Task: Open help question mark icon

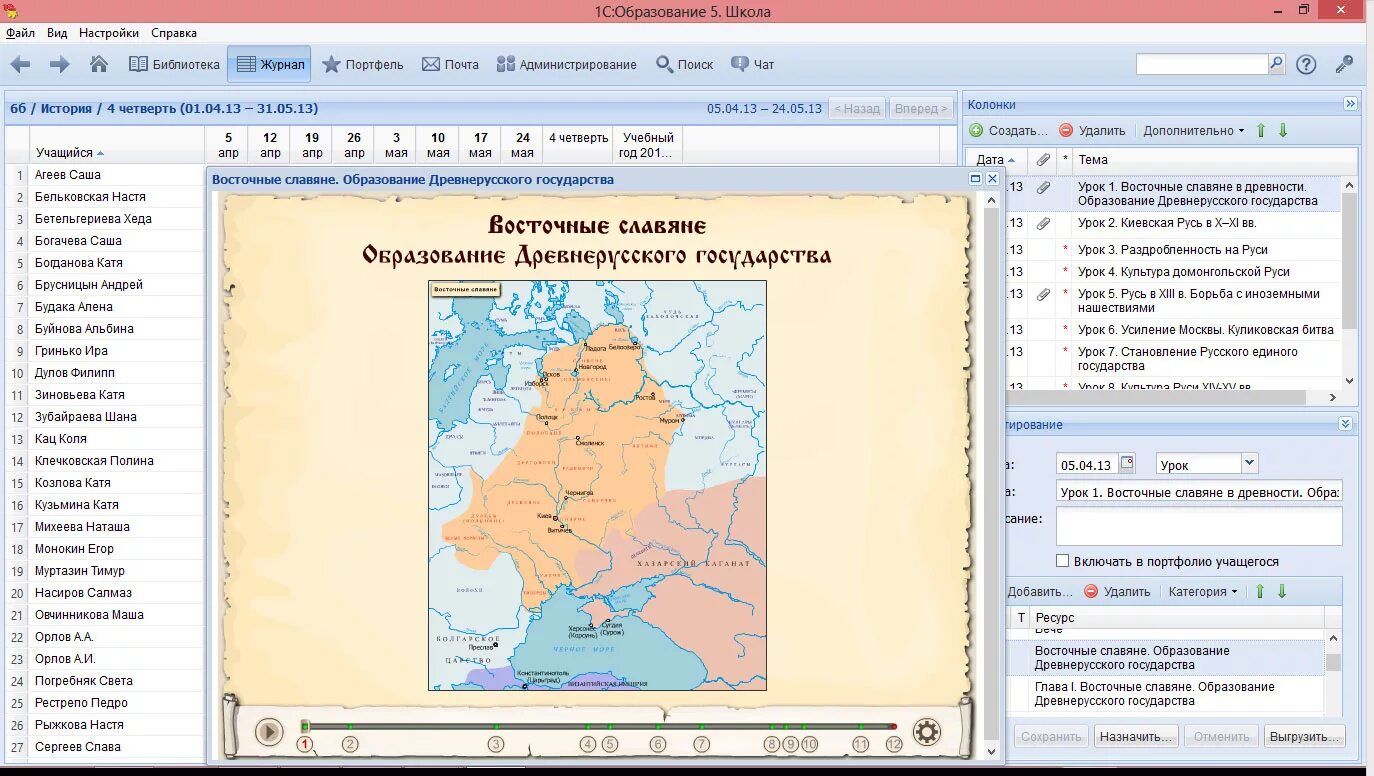Action: (1306, 64)
